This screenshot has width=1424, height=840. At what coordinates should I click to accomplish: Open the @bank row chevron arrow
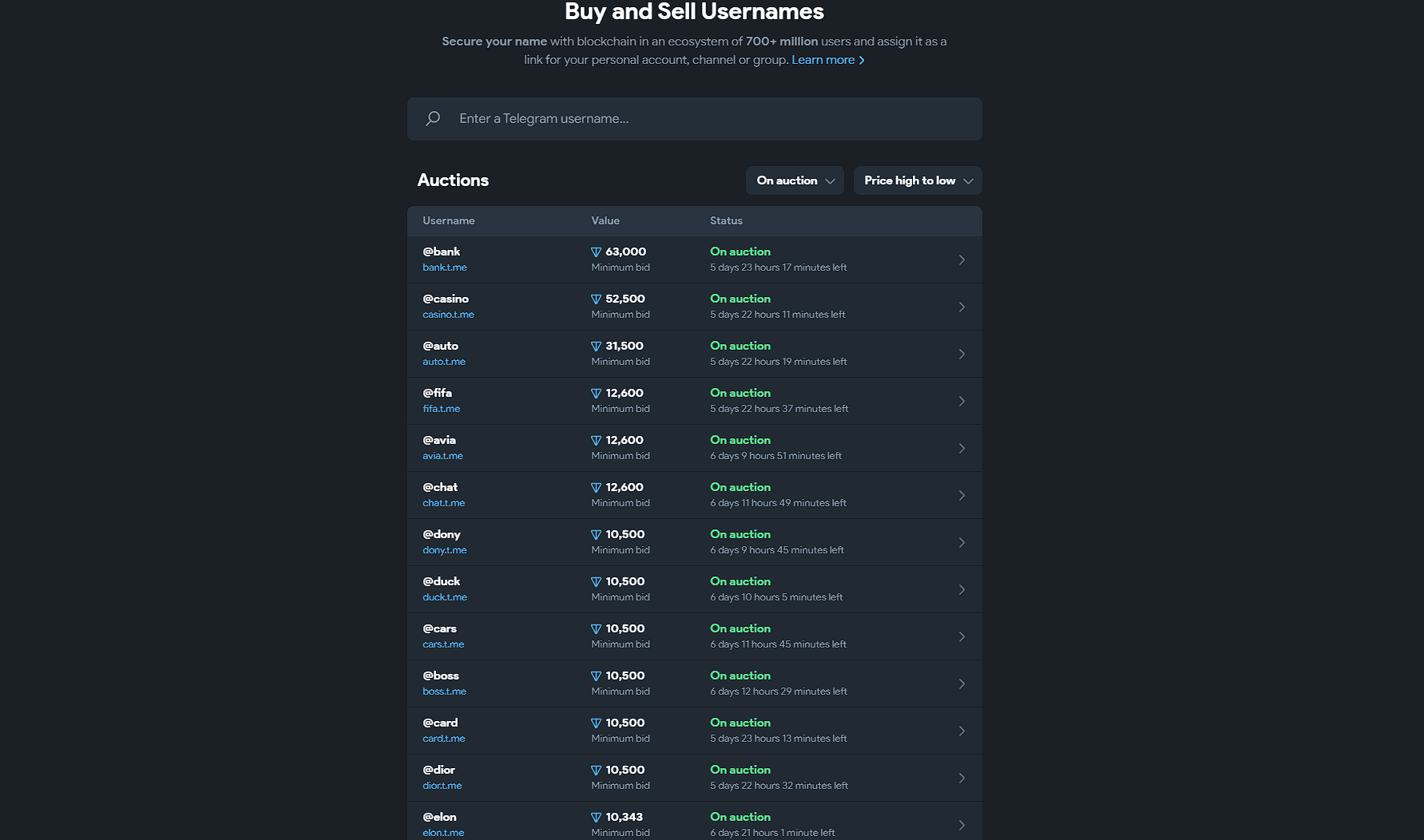point(962,260)
